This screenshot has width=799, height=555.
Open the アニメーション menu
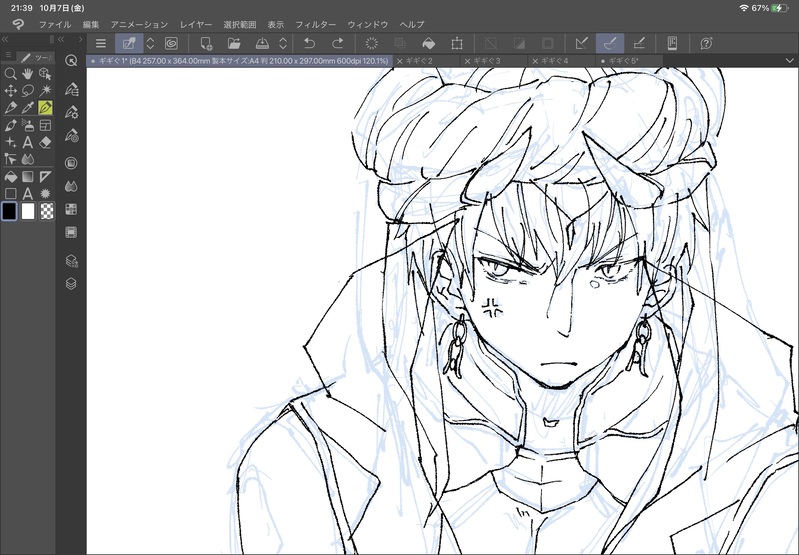pos(139,24)
